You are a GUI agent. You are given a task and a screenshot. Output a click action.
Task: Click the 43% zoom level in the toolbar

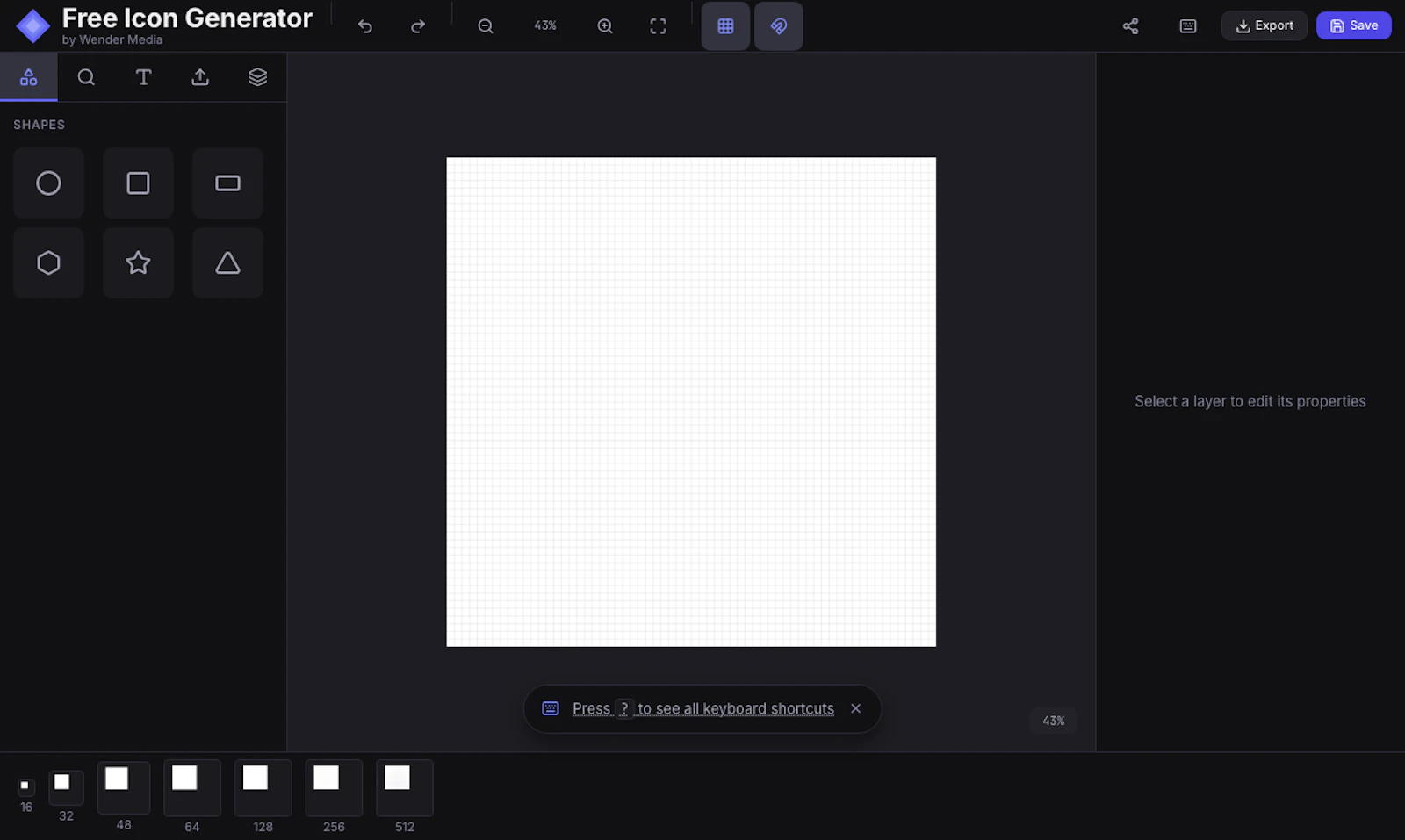pos(545,26)
